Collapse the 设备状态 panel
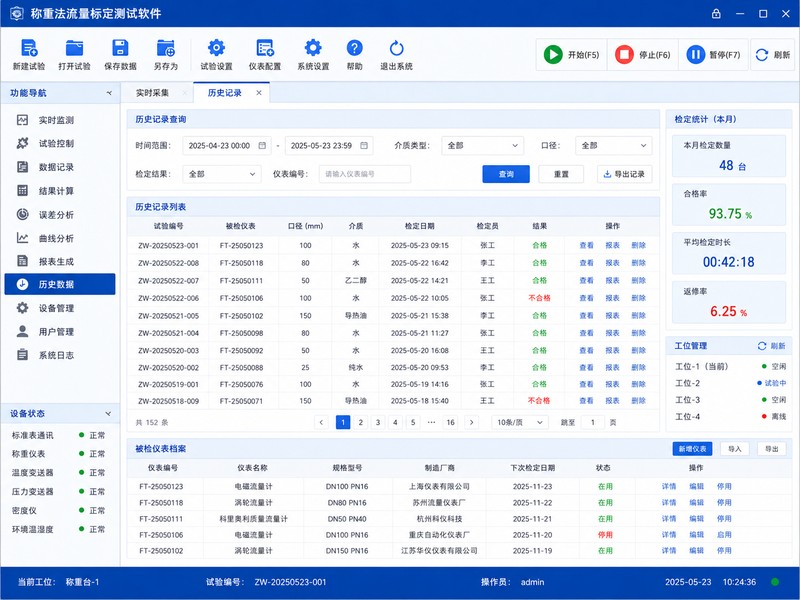This screenshot has height=600, width=800. click(108, 413)
